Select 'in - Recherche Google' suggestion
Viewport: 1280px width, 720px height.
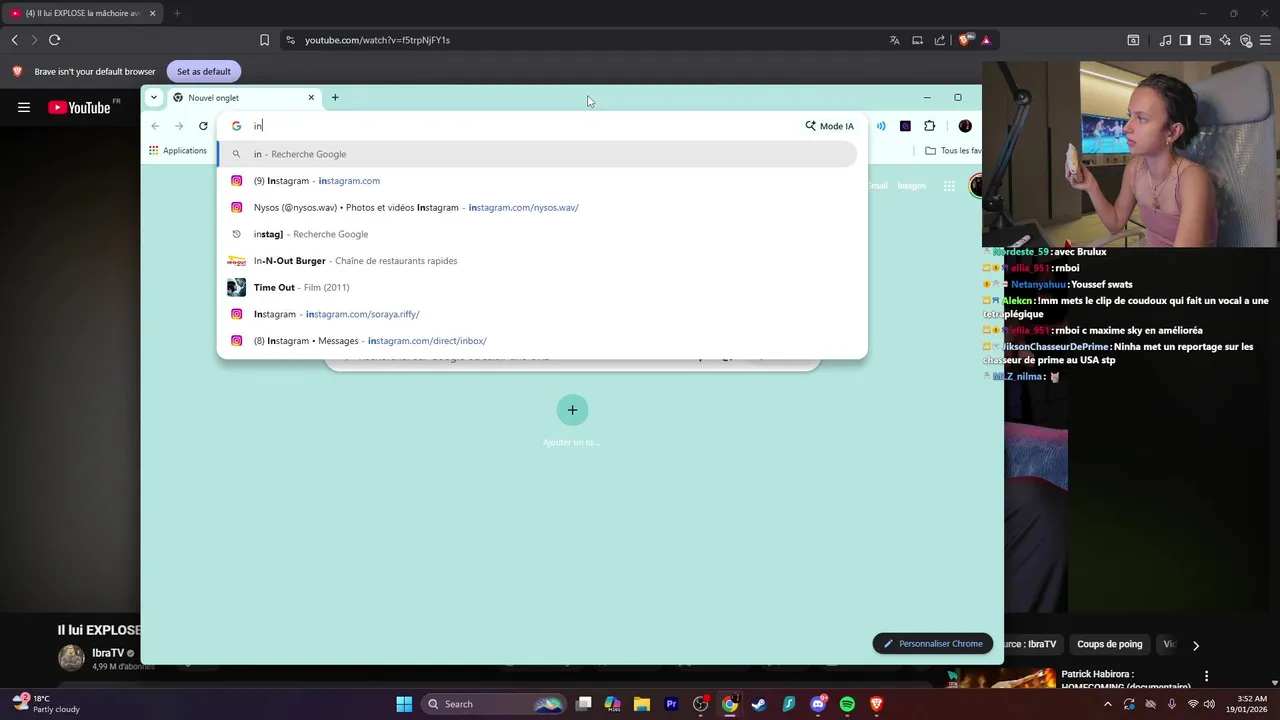click(538, 154)
